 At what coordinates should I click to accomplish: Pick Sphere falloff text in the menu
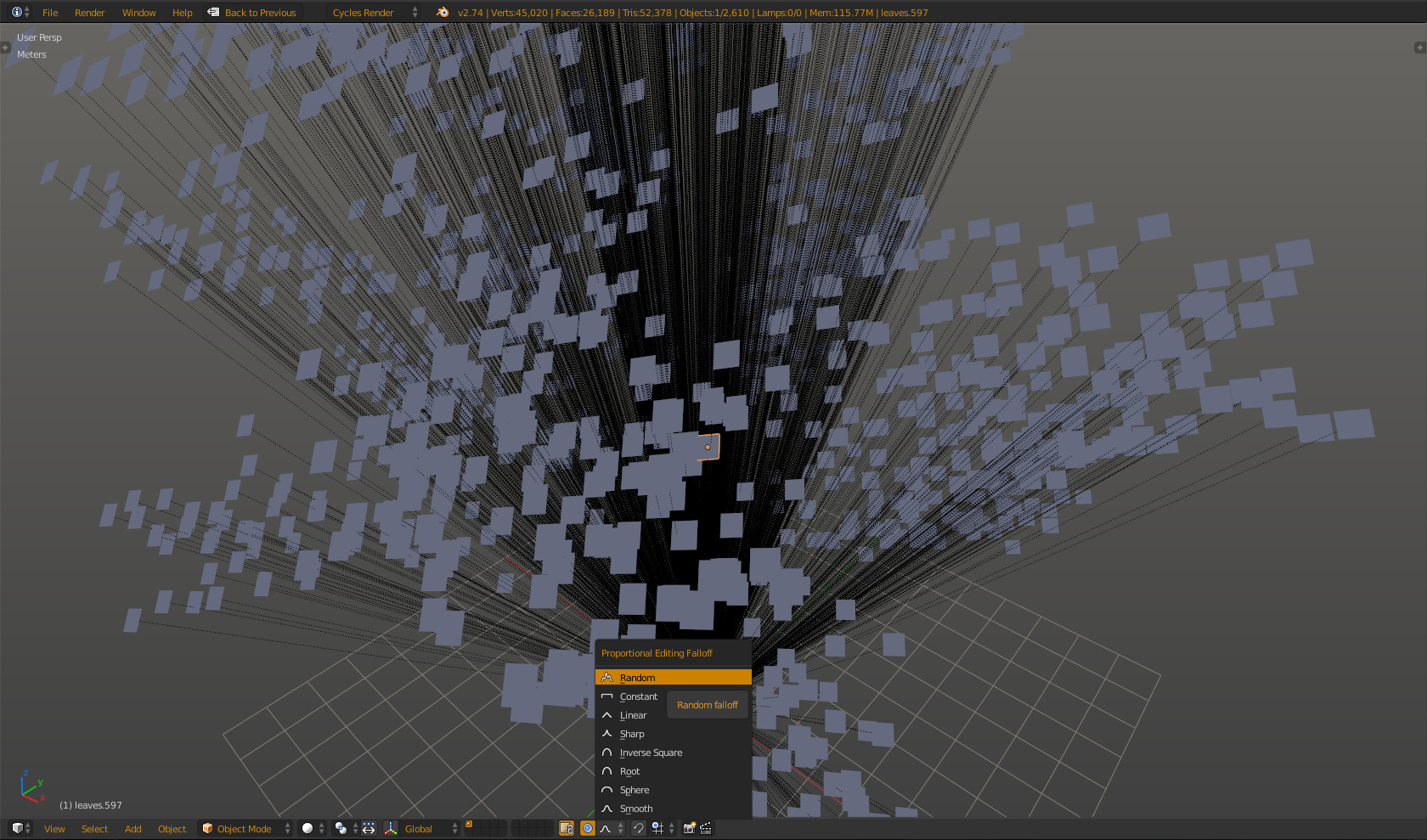point(635,790)
